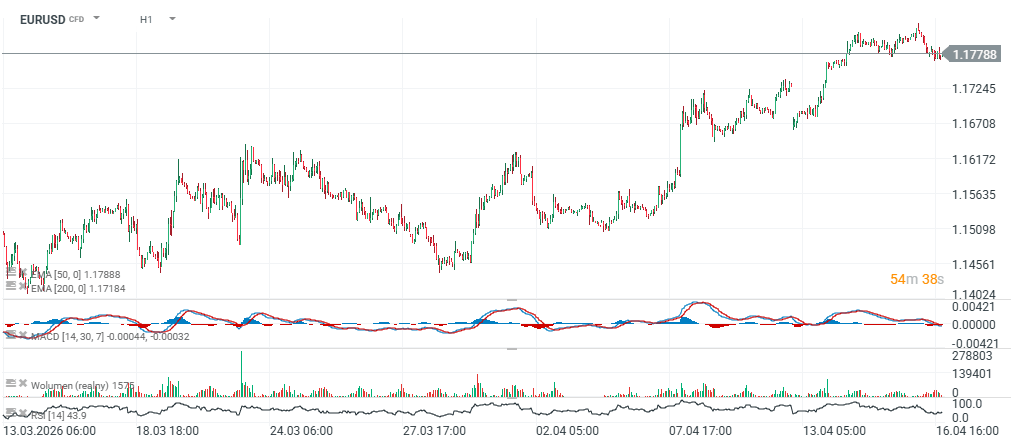This screenshot has width=1013, height=447.
Task: Click the current price tag 1.17788
Action: tap(973, 54)
